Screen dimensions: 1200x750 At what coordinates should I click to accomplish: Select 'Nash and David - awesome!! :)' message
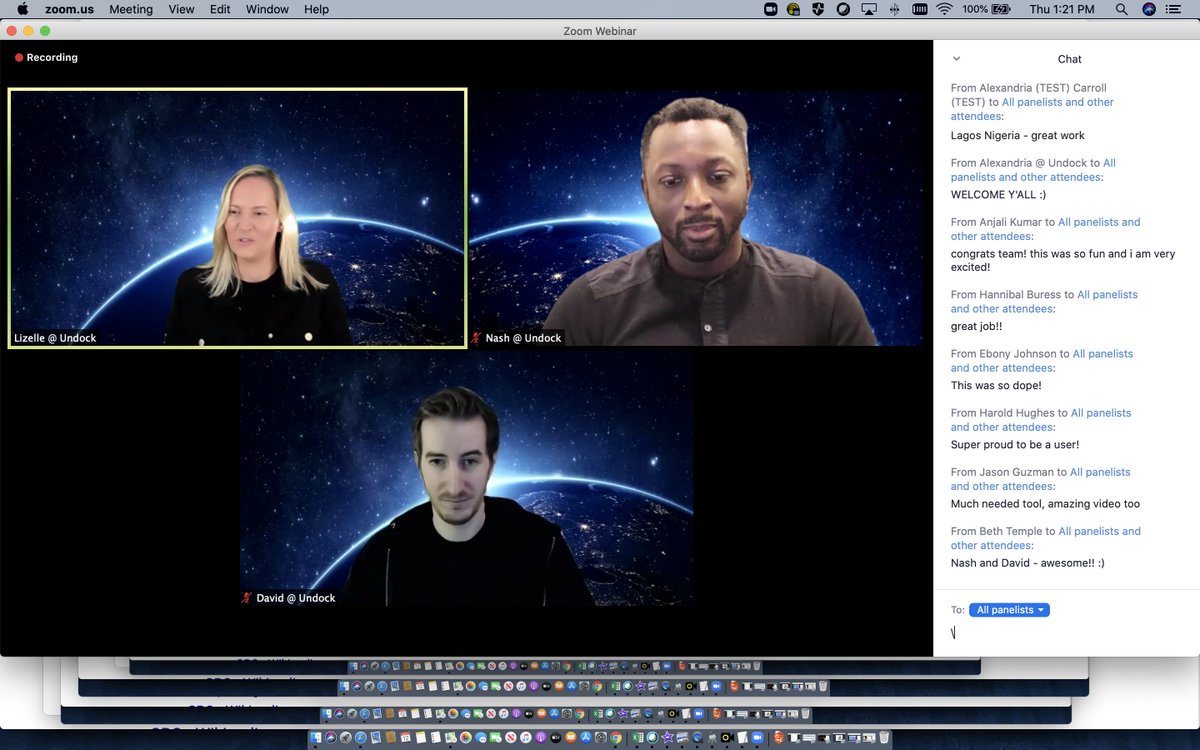click(x=1028, y=562)
